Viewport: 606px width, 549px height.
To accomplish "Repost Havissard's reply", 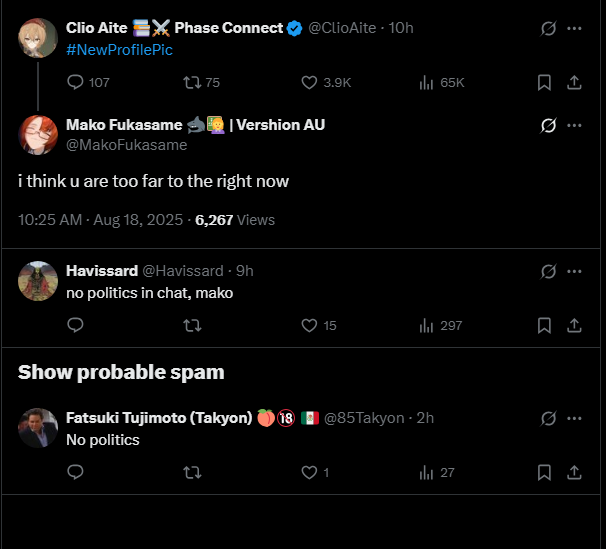I will coord(193,325).
